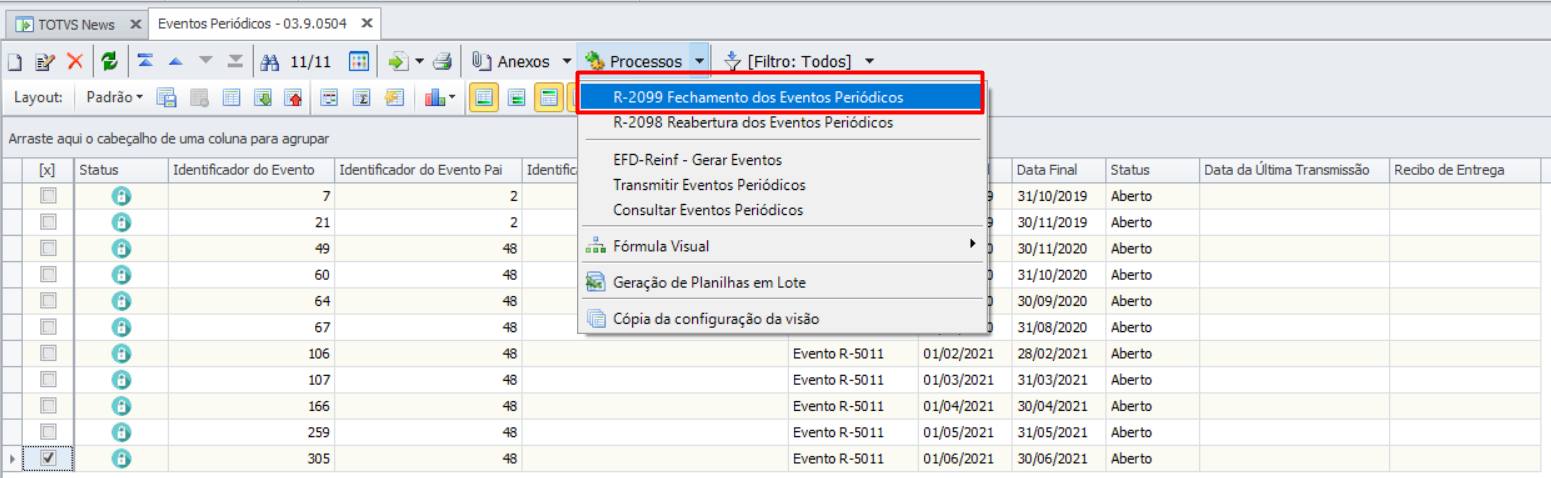1551x478 pixels.
Task: Click lock status icon in row 7
Action: 121,196
